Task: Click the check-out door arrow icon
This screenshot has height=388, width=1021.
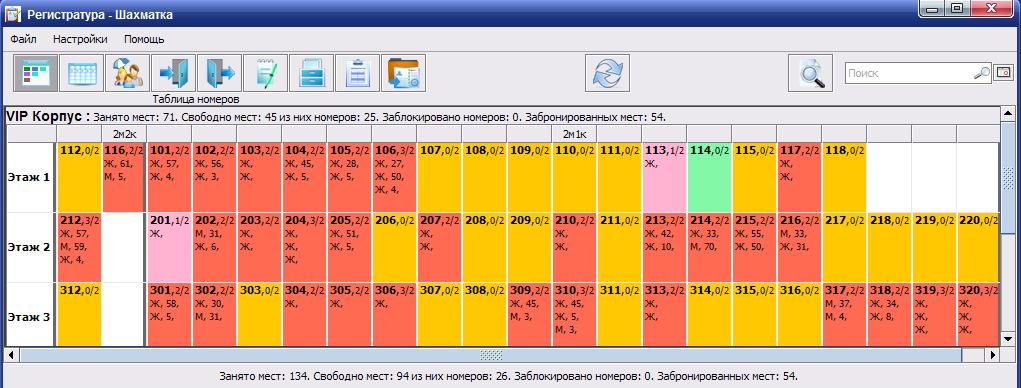Action: 219,73
